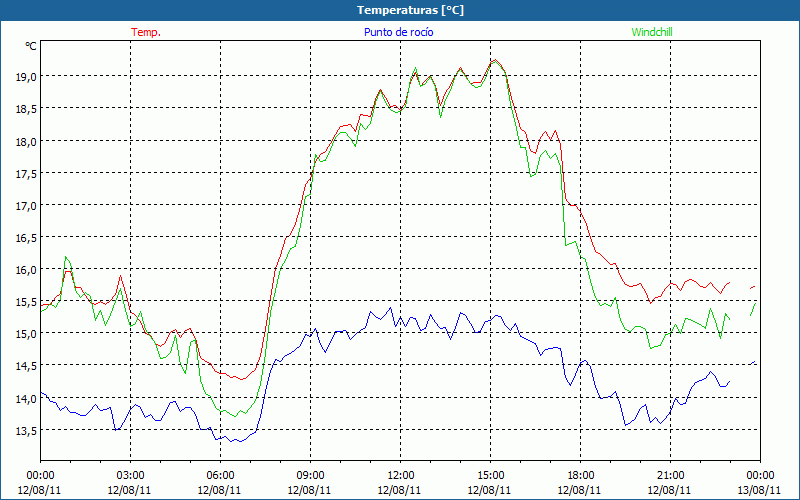Click the '06:00' time axis label
The image size is (800, 500).
pos(220,476)
